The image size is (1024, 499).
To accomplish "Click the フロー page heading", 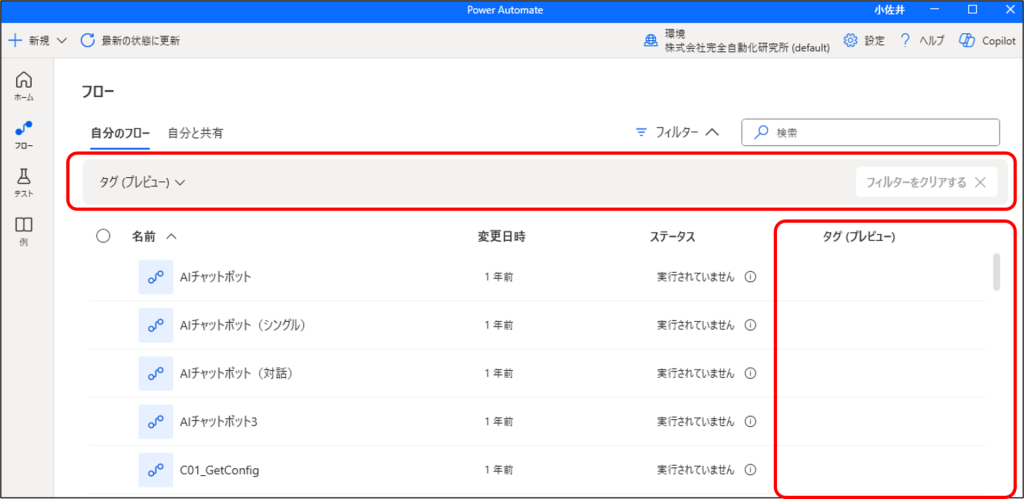I will (98, 92).
